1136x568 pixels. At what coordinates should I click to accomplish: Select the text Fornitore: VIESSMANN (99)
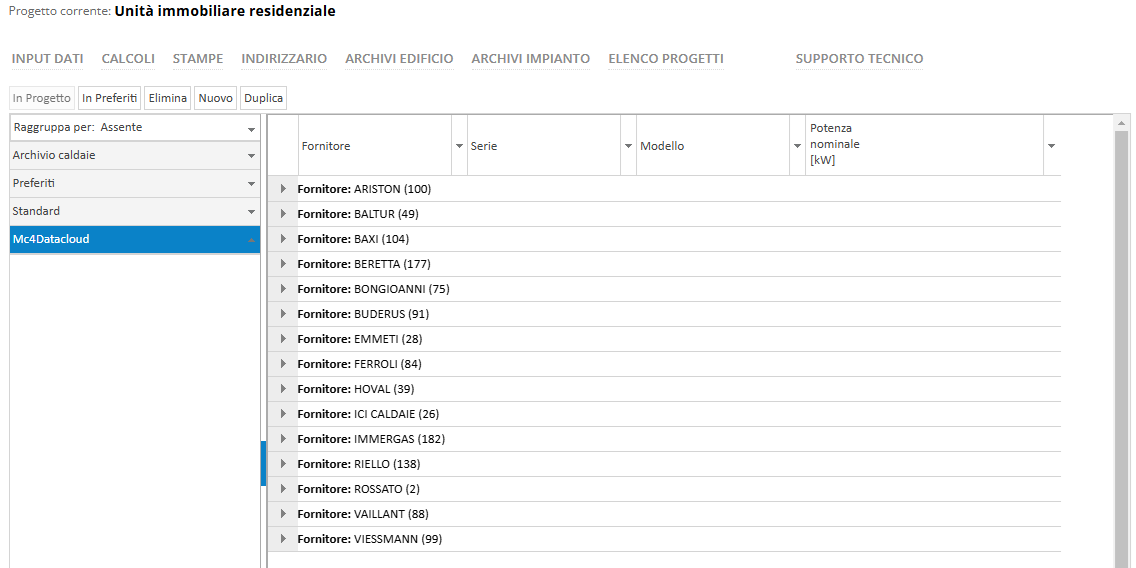(x=370, y=539)
